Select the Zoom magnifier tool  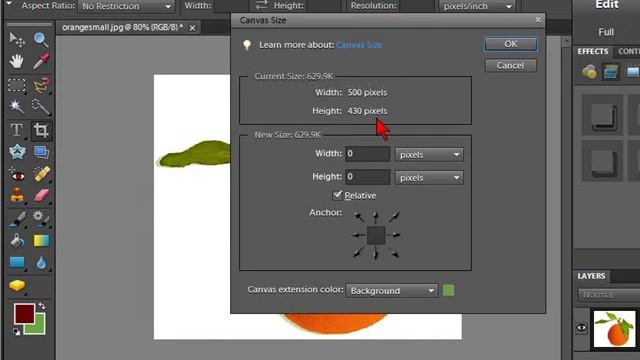click(x=41, y=40)
